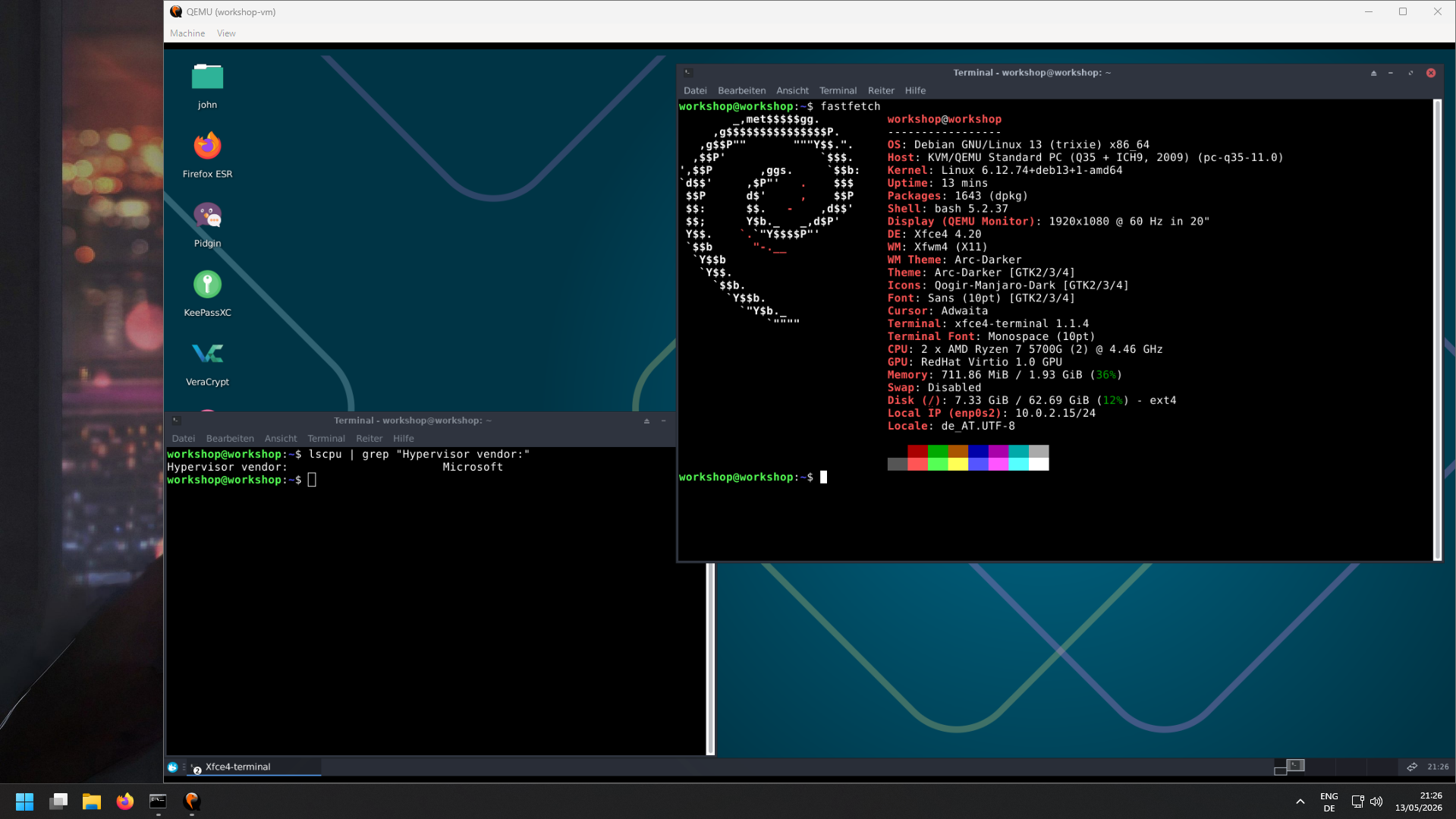This screenshot has height=819, width=1456.
Task: Click the white block in fastfetch palette
Action: 1039,464
